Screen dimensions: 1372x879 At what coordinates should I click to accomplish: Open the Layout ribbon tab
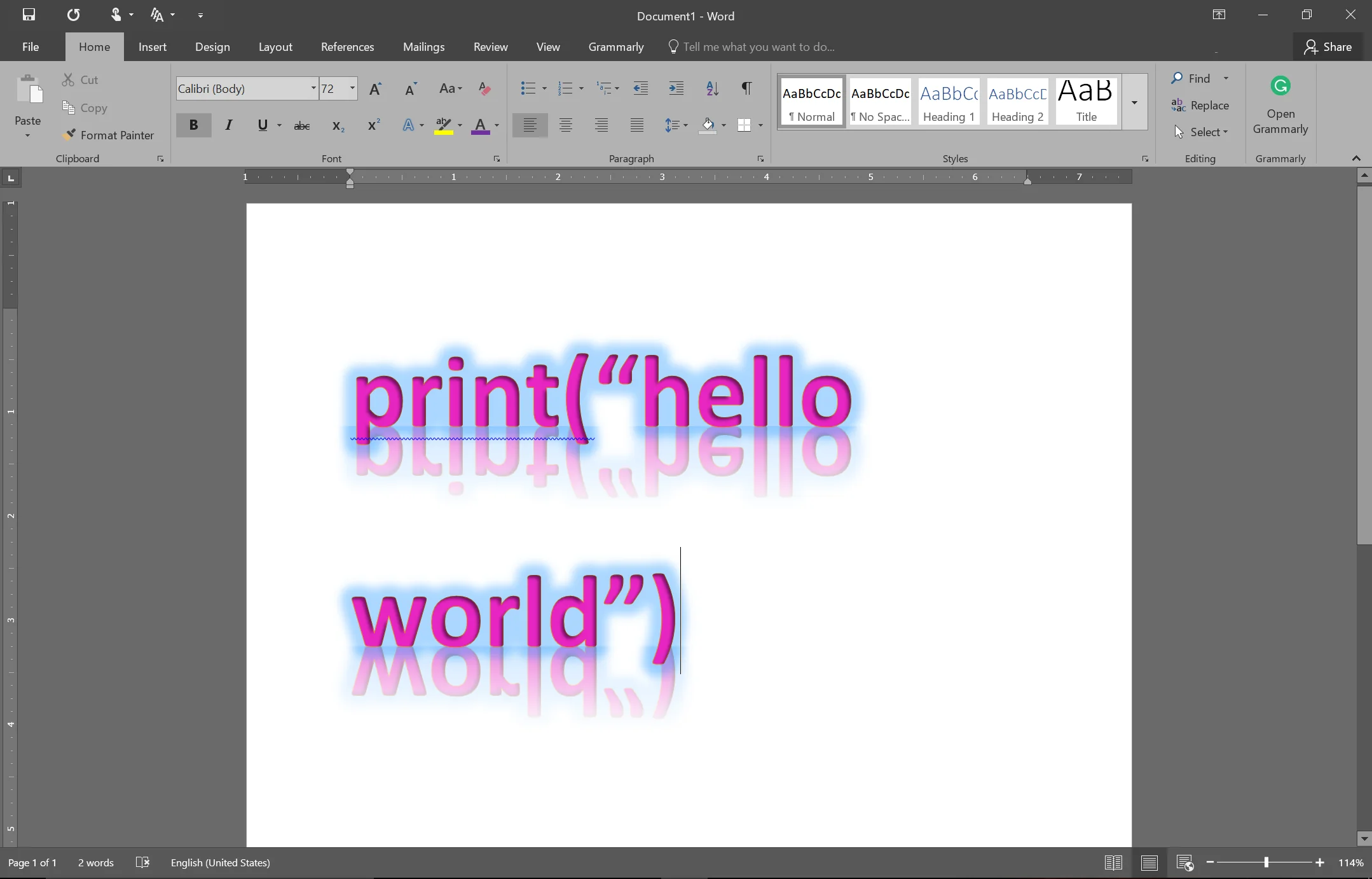point(275,47)
